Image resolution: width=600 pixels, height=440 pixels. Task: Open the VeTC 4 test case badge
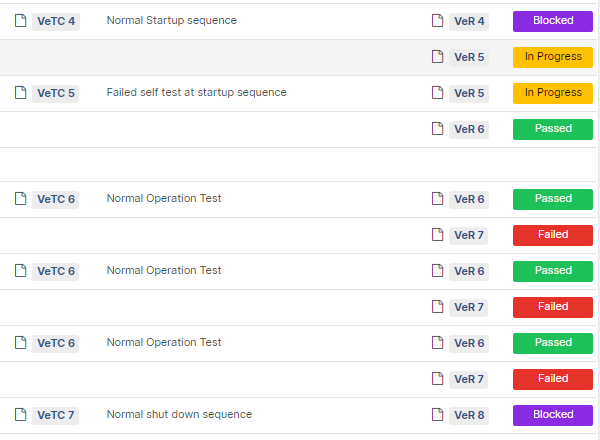pyautogui.click(x=56, y=21)
